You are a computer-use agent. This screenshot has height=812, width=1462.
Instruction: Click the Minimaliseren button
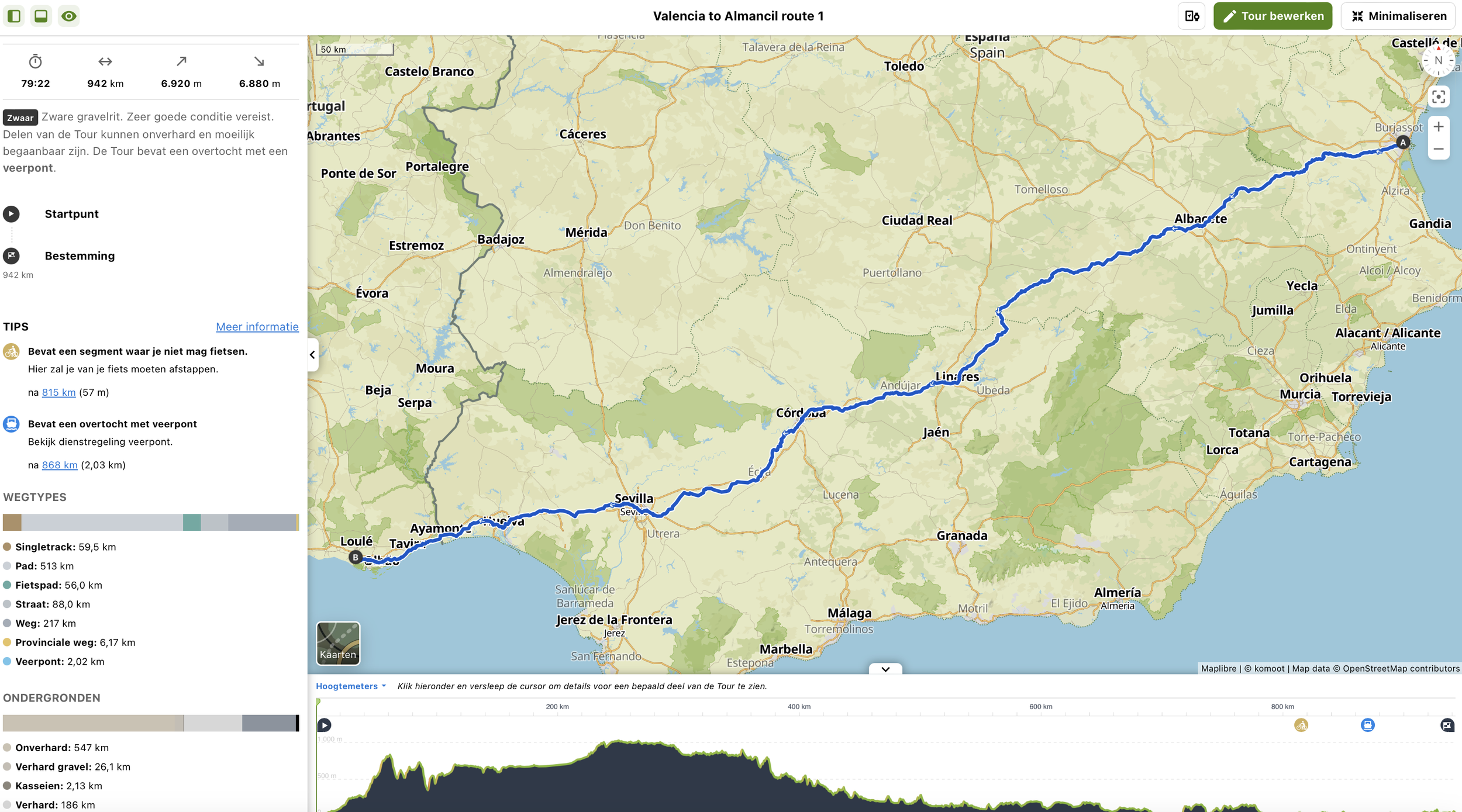tap(1398, 16)
